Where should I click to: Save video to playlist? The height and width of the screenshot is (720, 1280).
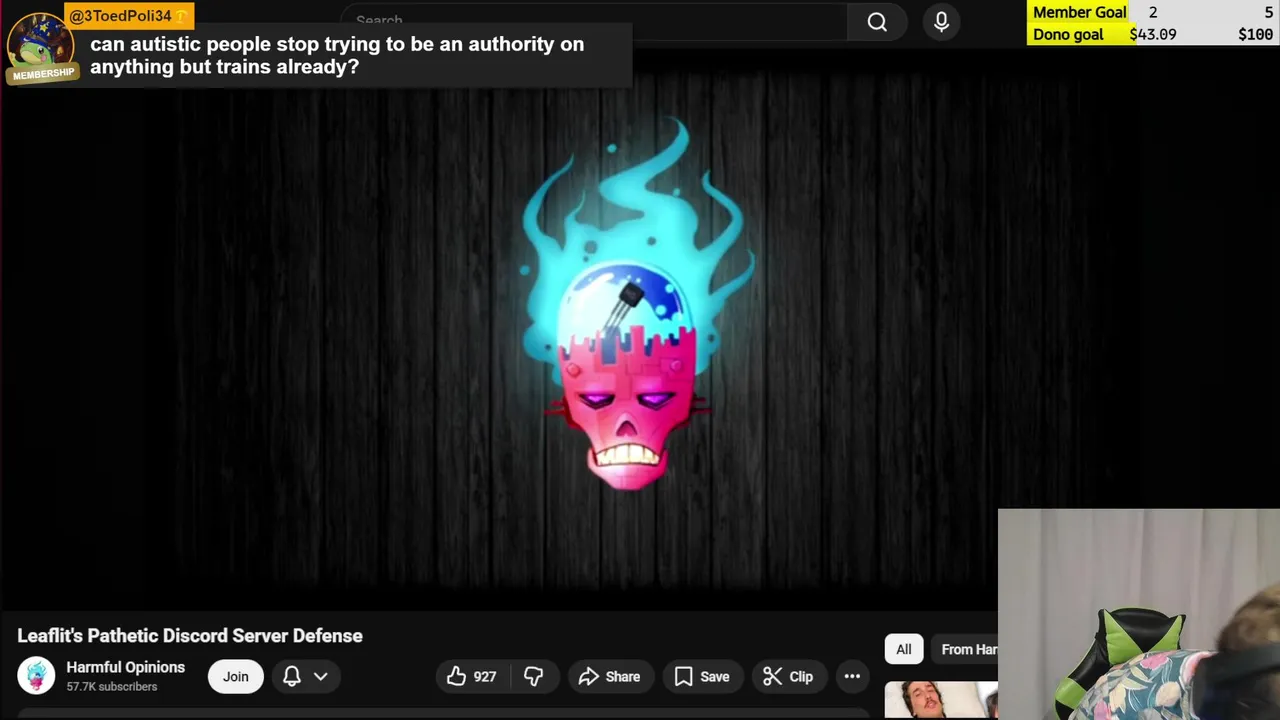point(702,677)
